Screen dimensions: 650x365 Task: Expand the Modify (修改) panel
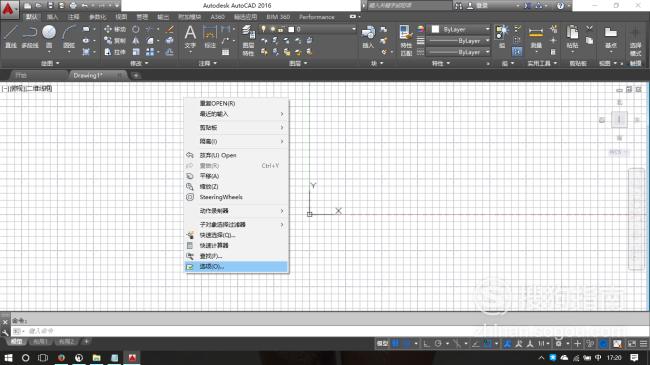click(139, 63)
